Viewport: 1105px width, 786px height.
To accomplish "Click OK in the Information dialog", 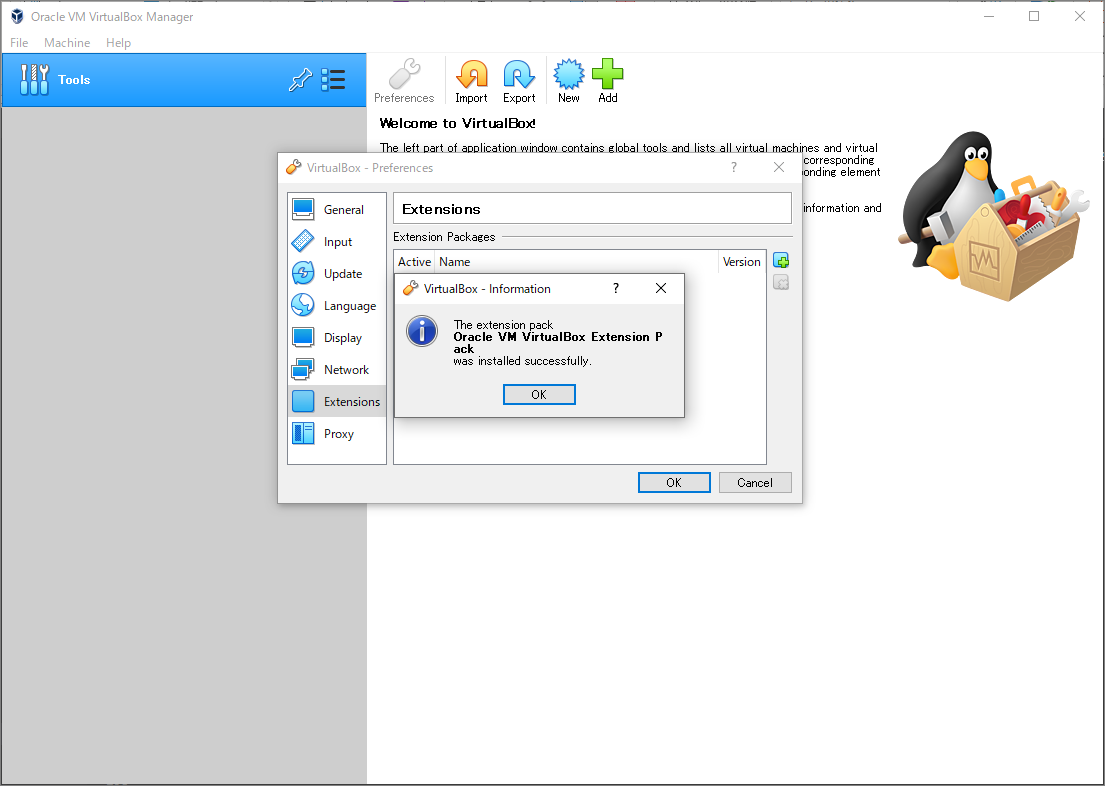I will (x=539, y=395).
